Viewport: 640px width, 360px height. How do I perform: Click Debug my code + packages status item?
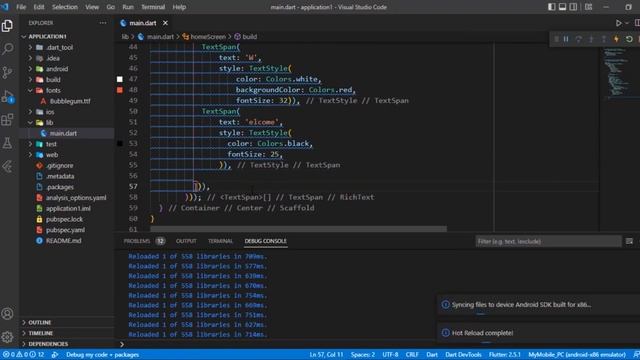tap(102, 355)
